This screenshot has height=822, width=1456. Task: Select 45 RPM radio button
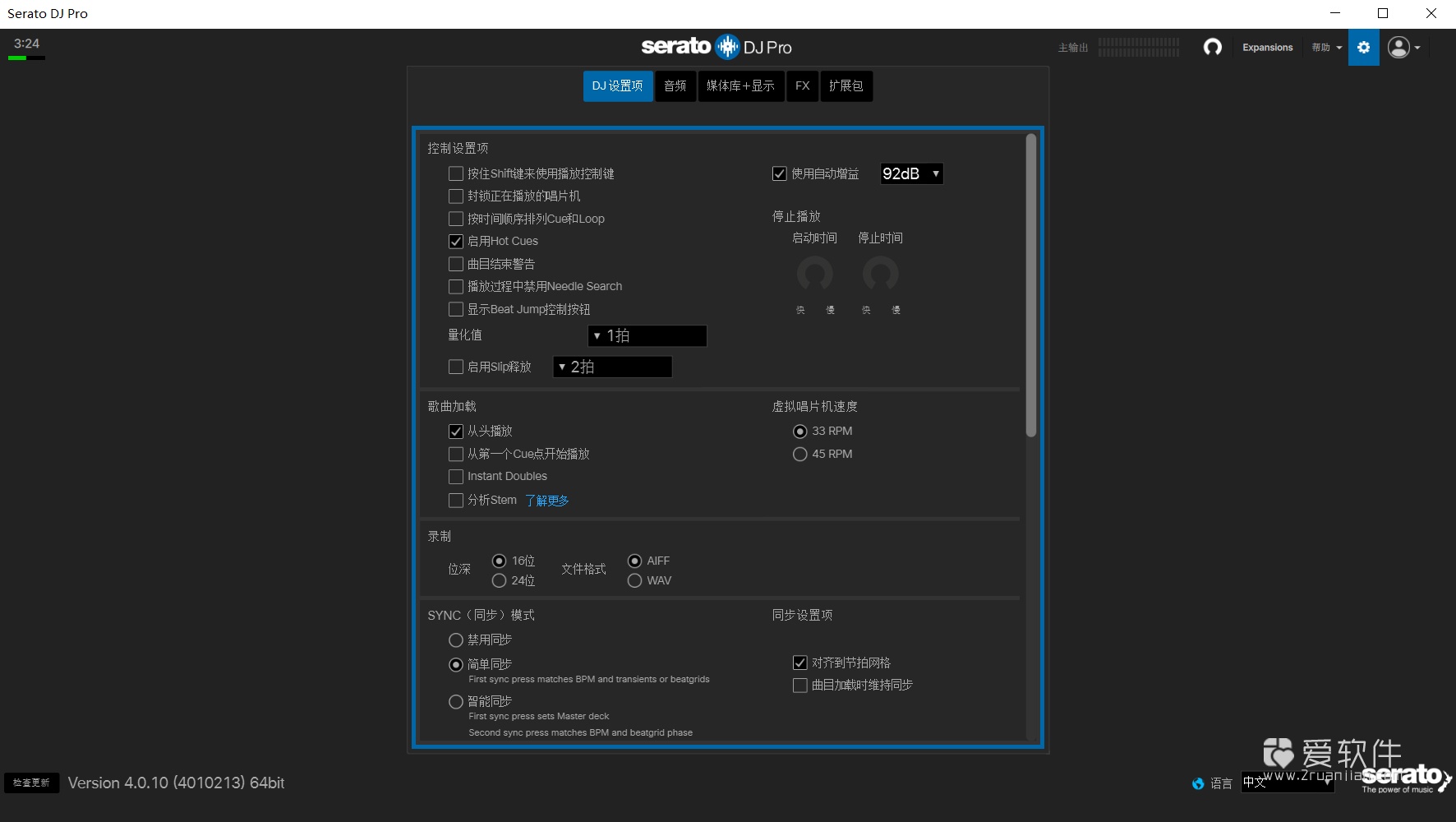coord(799,455)
